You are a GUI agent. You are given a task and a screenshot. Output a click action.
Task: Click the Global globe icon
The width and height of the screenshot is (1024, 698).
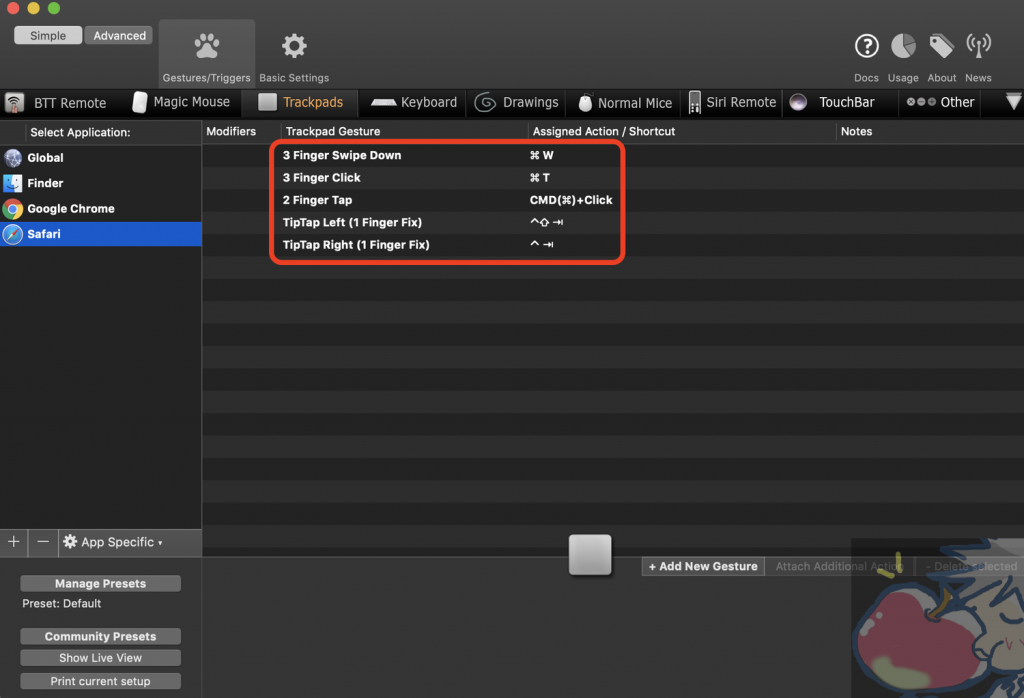pyautogui.click(x=12, y=157)
